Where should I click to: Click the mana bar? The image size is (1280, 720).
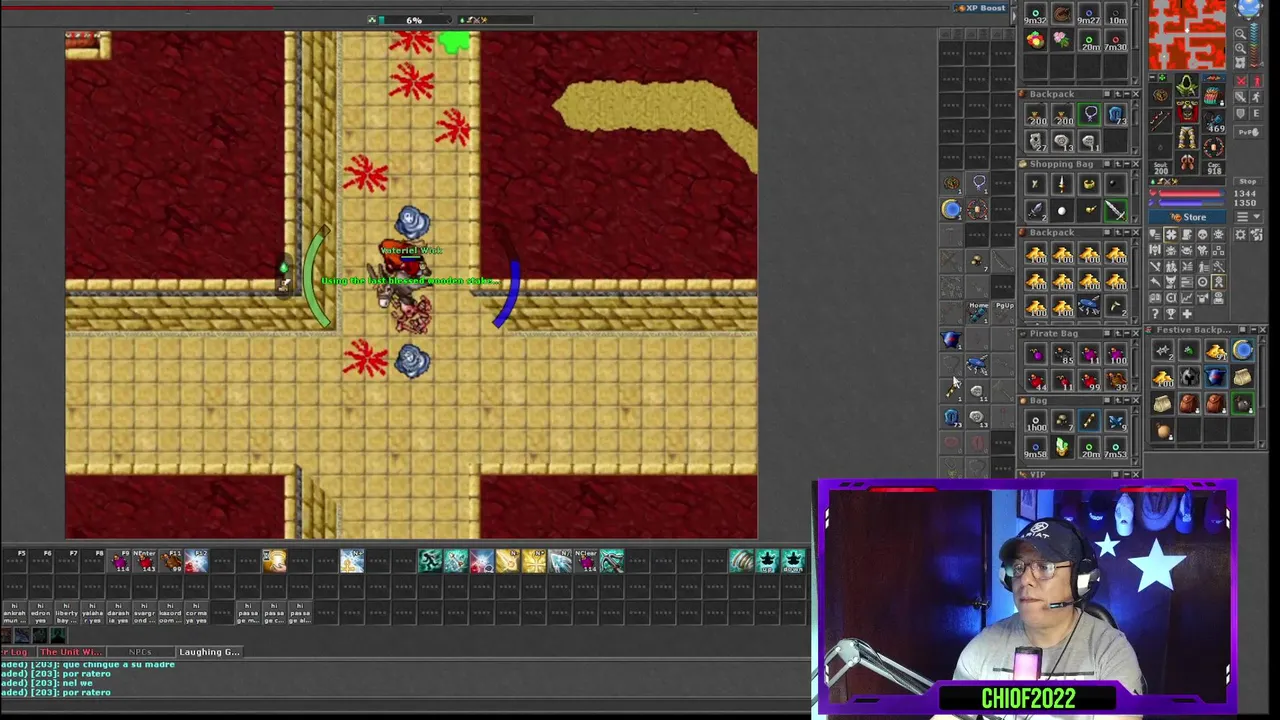[1190, 203]
